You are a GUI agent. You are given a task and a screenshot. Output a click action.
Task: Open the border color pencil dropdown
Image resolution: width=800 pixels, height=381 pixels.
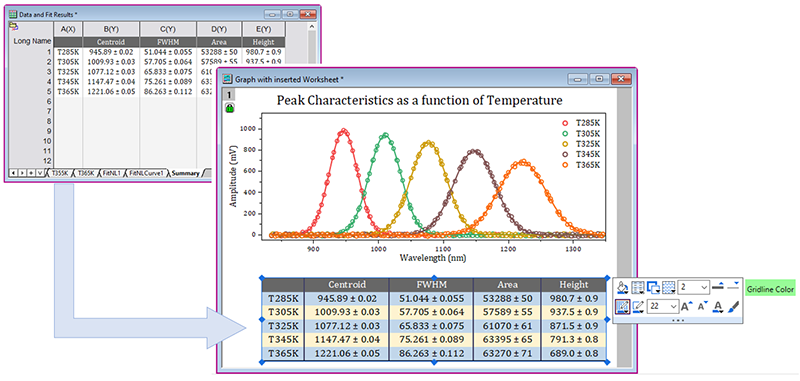(x=638, y=307)
